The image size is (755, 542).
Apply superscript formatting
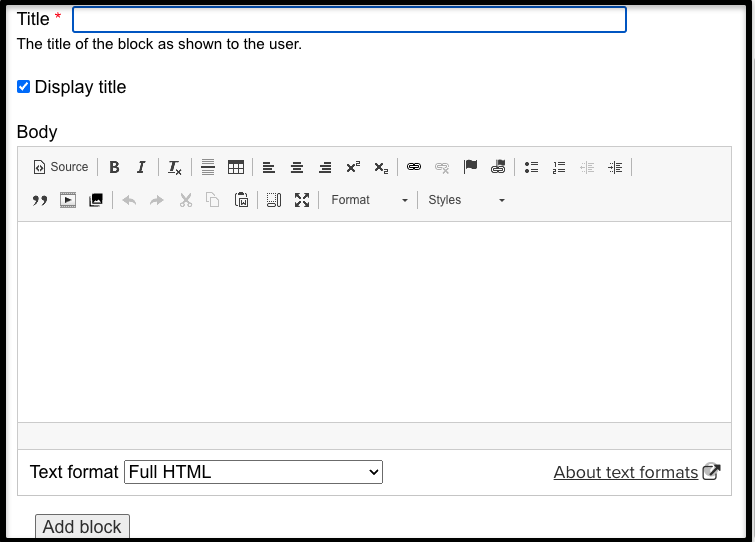tap(353, 167)
